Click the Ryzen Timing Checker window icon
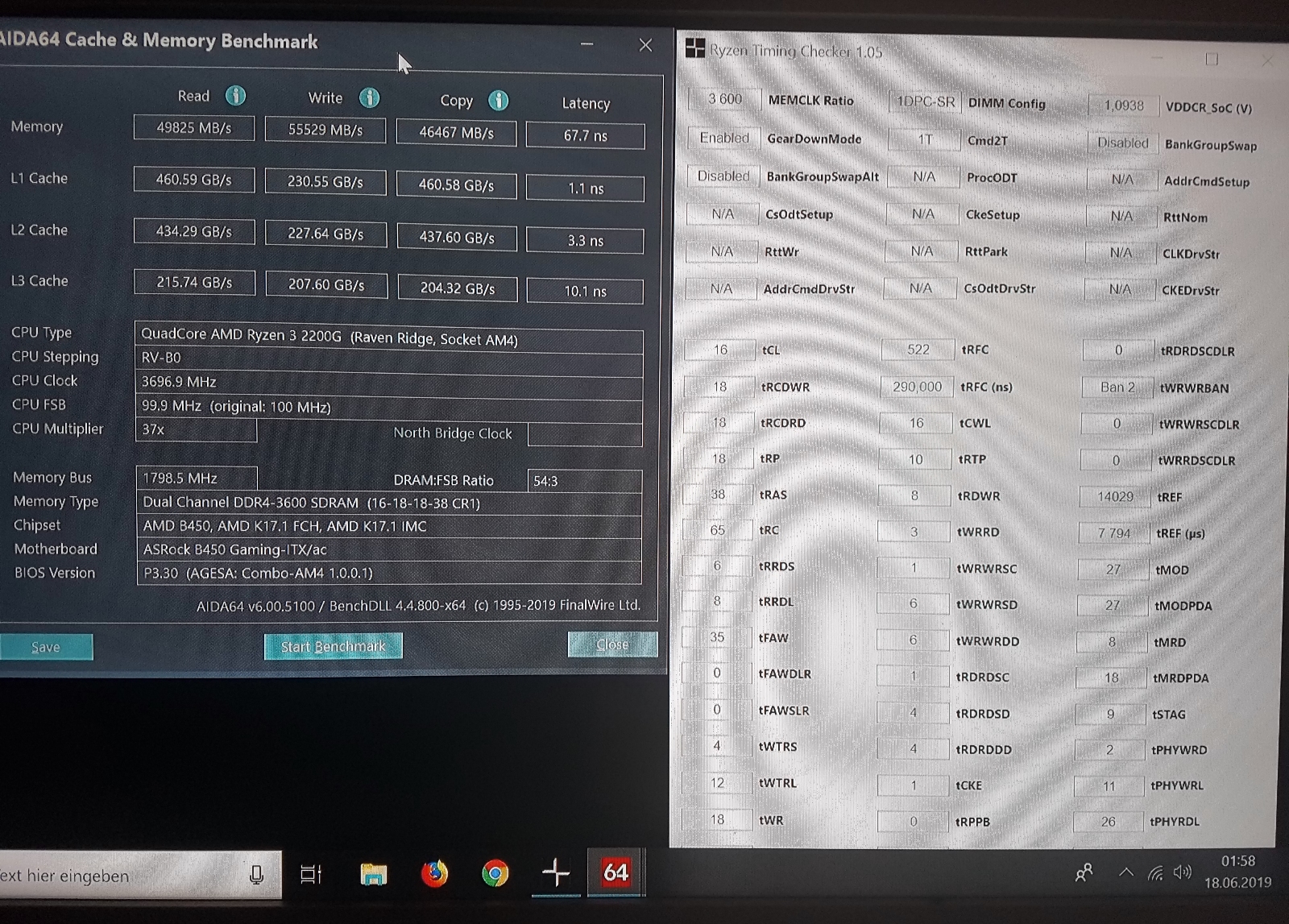 click(694, 48)
